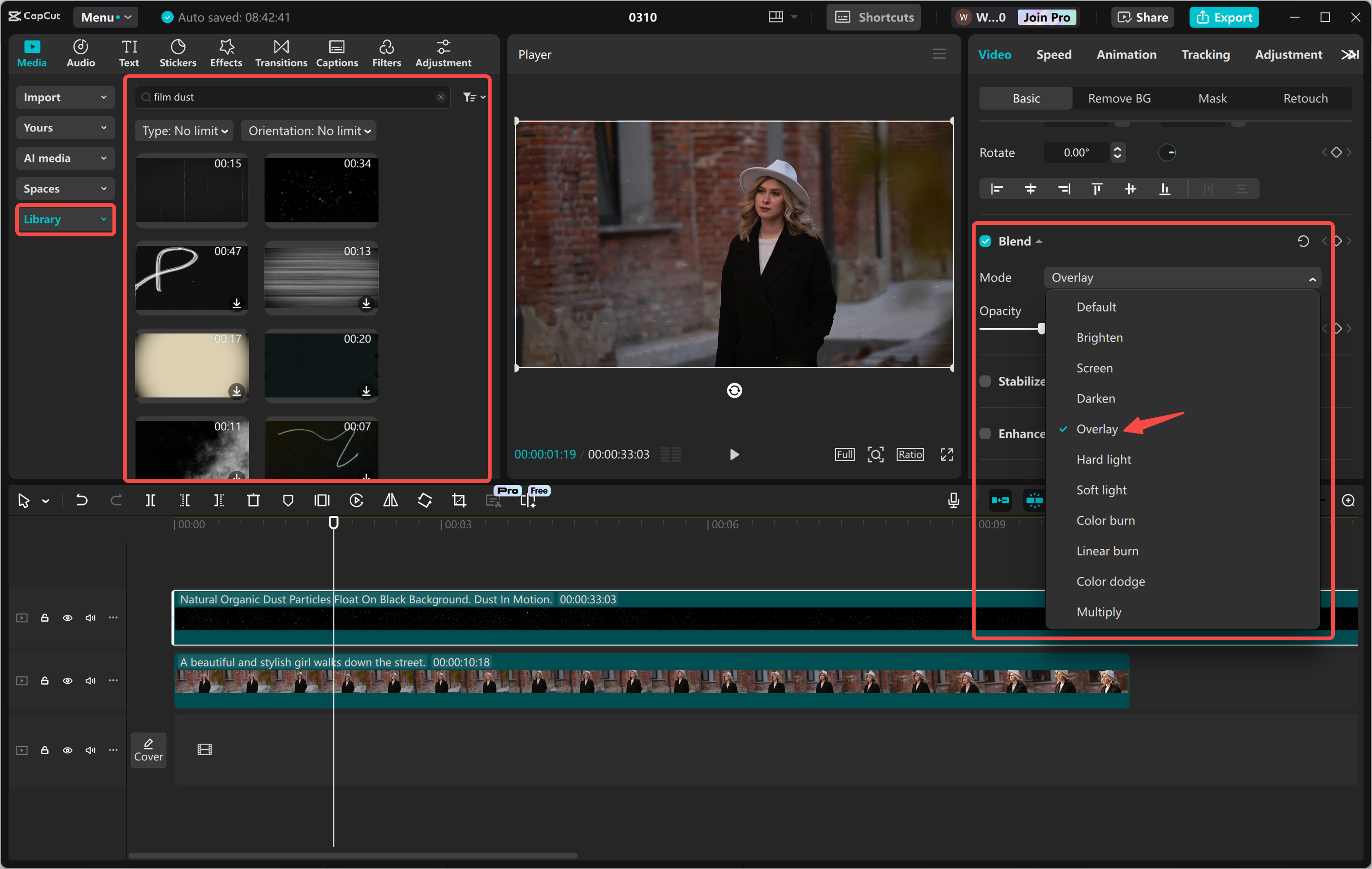
Task: Hide the dust particles track with the eye toggle
Action: [68, 618]
